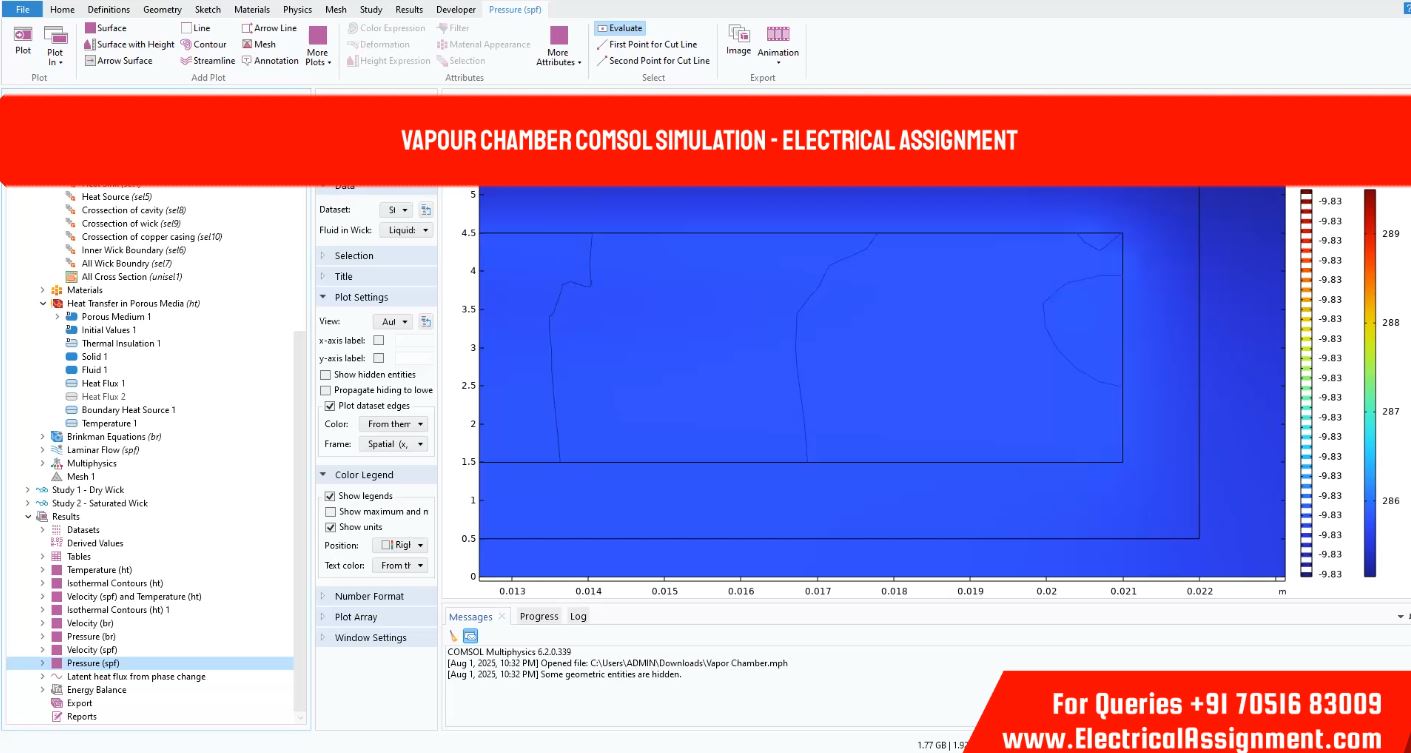
Task: Click the Evaluate button
Action: click(x=619, y=28)
